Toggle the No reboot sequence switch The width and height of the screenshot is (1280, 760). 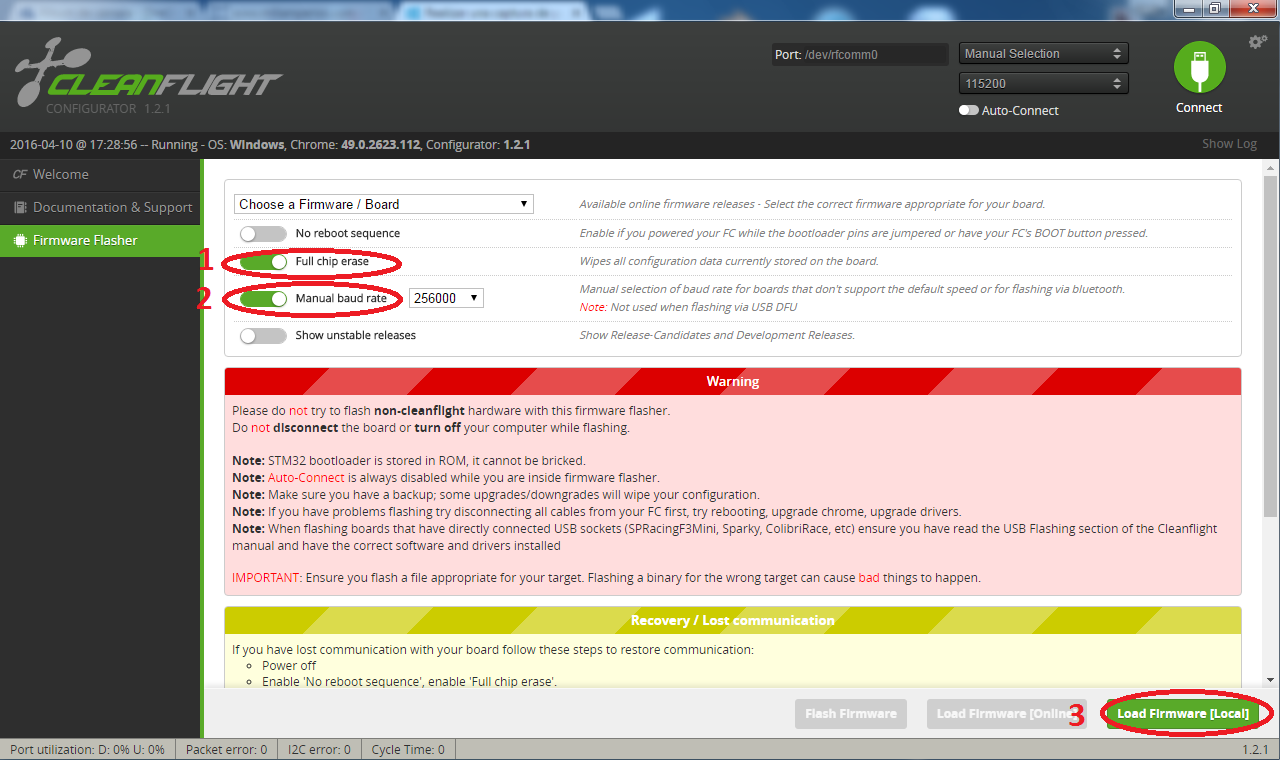263,233
